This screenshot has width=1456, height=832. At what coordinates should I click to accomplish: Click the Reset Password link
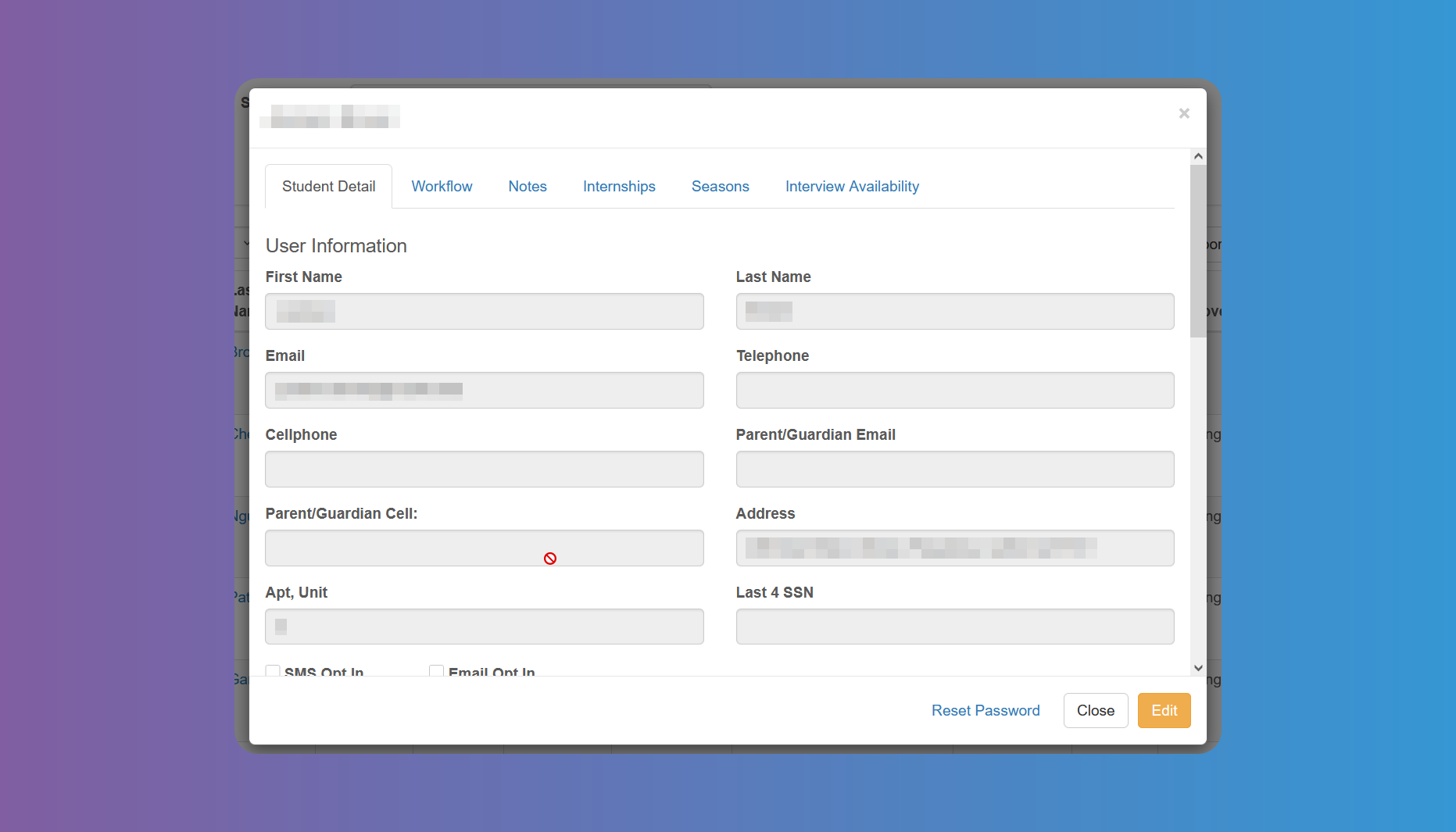[986, 711]
